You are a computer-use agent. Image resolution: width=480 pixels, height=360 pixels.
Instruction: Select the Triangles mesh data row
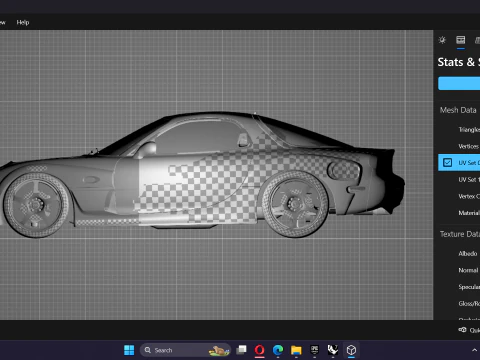point(459,129)
